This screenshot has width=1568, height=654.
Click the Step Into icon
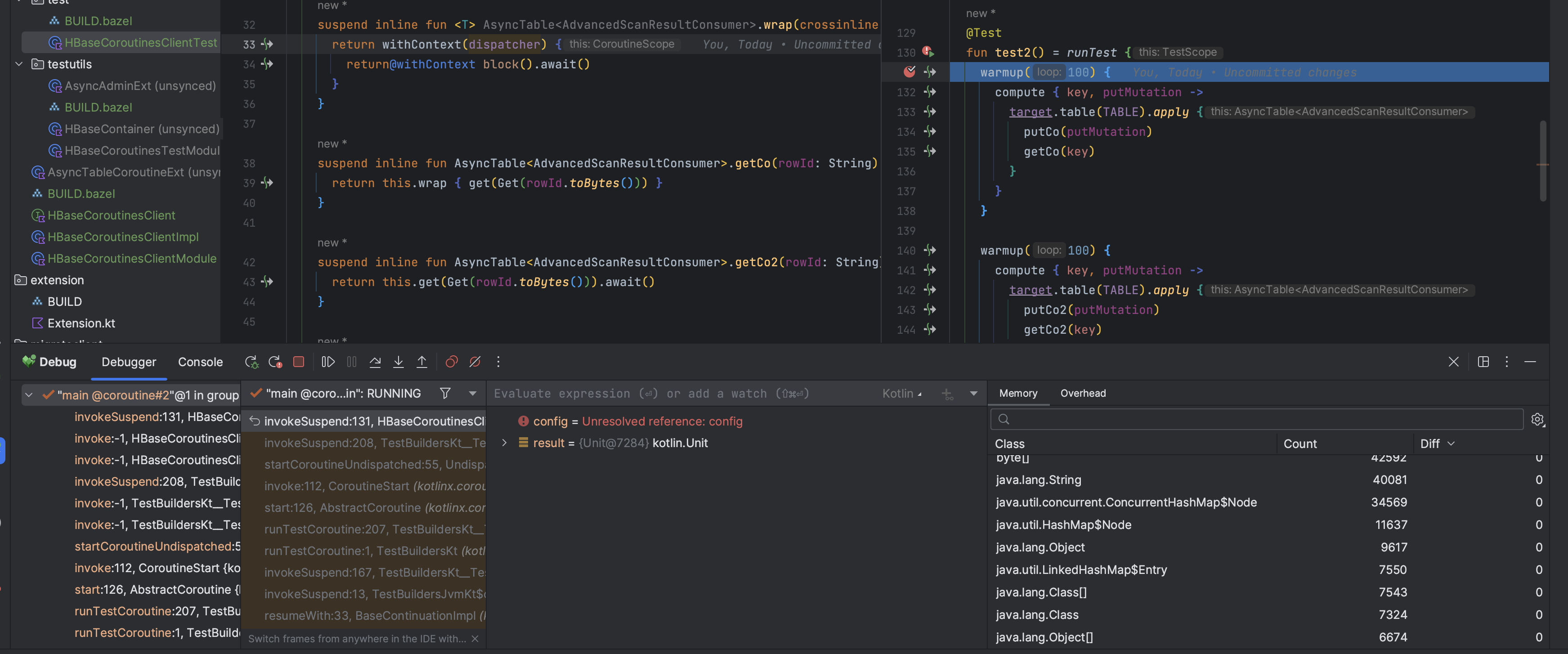(x=398, y=361)
